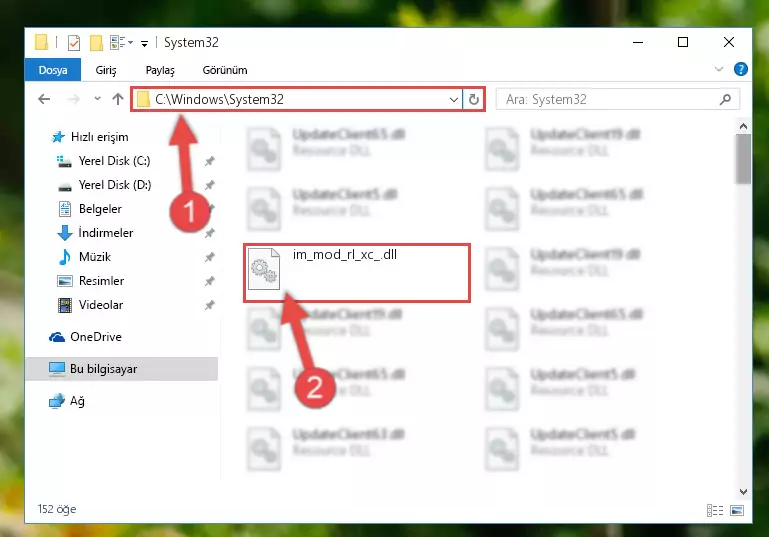Open the Belgeler folder
This screenshot has height=537, width=769.
(x=100, y=209)
